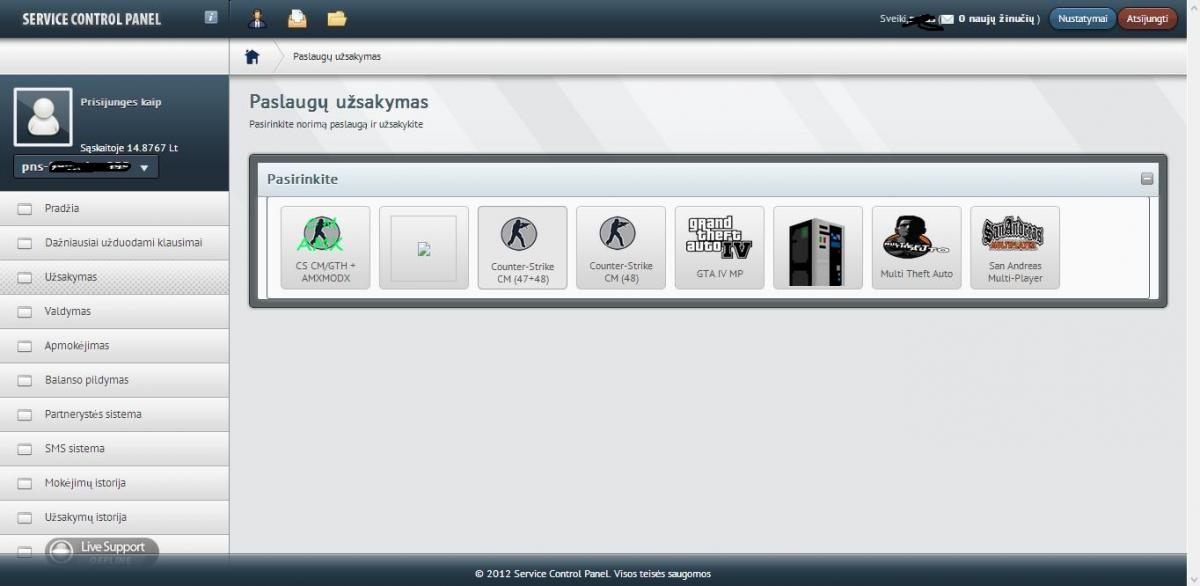The width and height of the screenshot is (1200, 586).
Task: Select the Counter-Strike CM (47+48) service
Action: pos(522,248)
